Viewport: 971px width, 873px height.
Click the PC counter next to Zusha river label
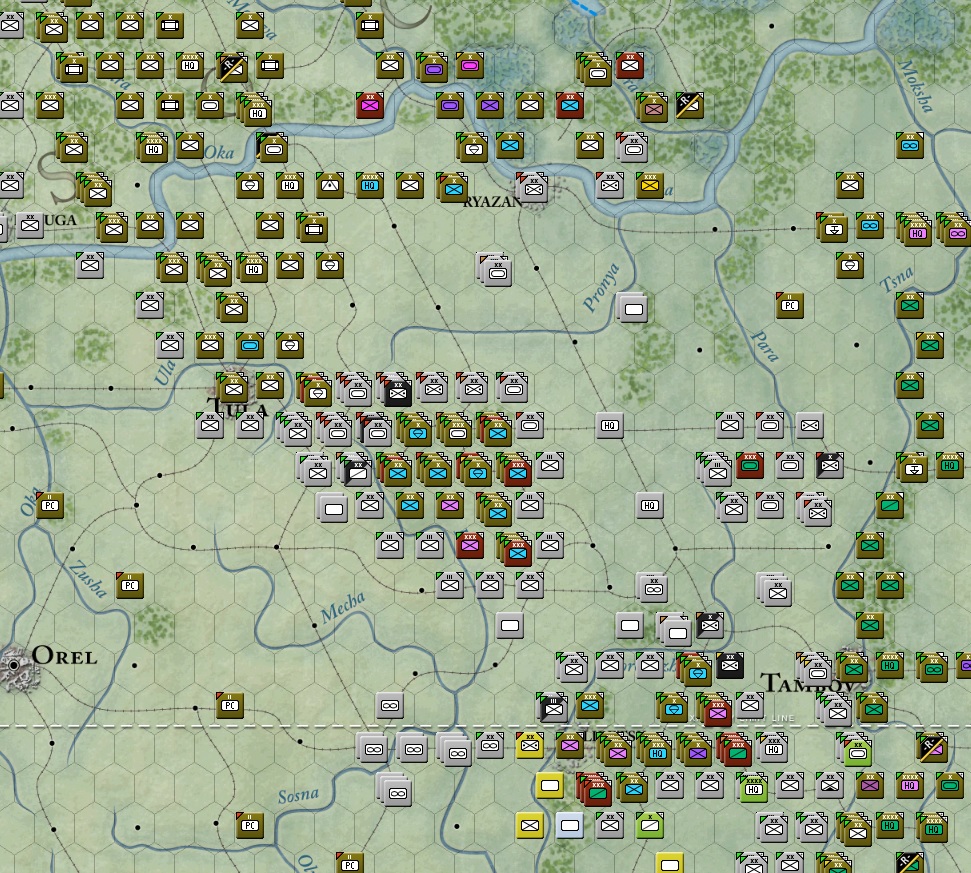[130, 585]
